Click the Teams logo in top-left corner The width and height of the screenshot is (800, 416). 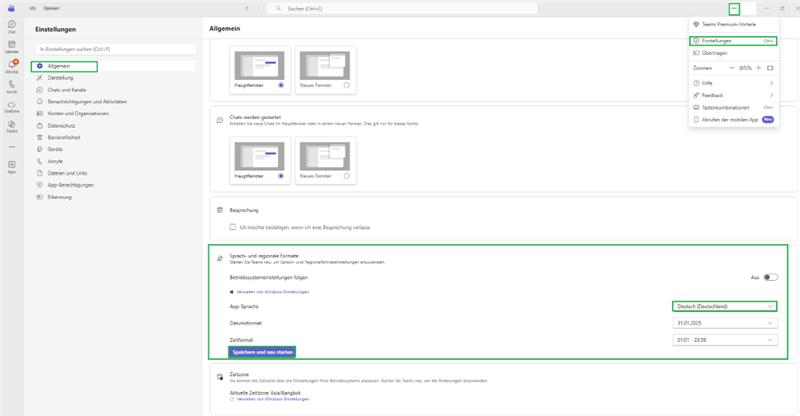click(11, 8)
